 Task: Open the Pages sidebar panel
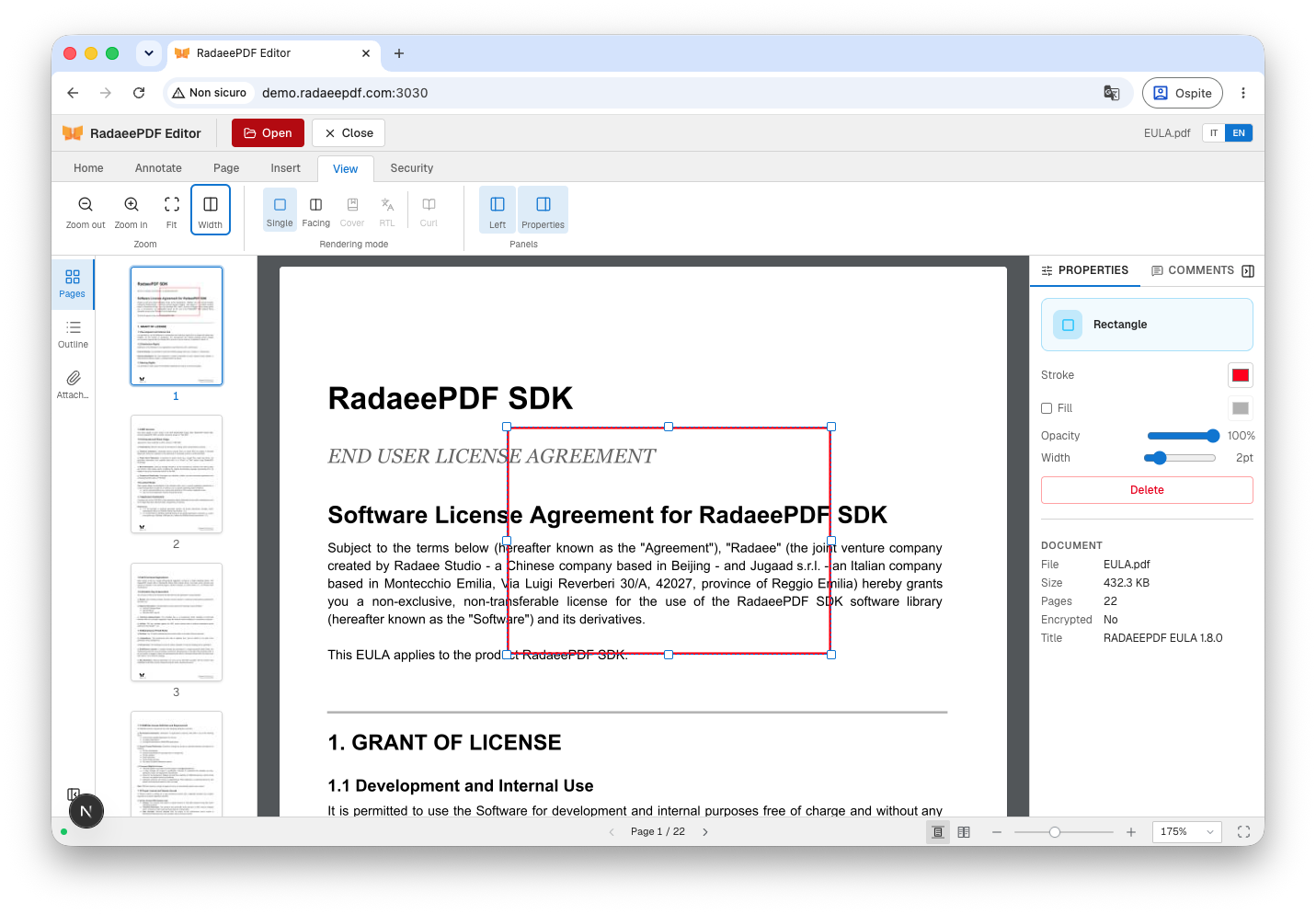click(x=73, y=283)
